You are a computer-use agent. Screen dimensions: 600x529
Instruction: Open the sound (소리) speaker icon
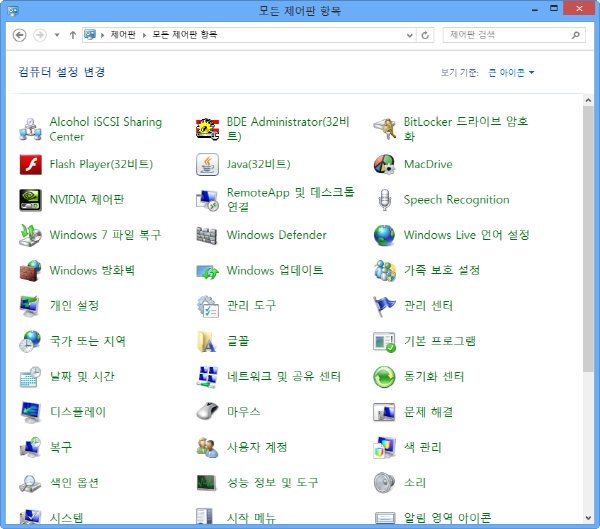(385, 483)
